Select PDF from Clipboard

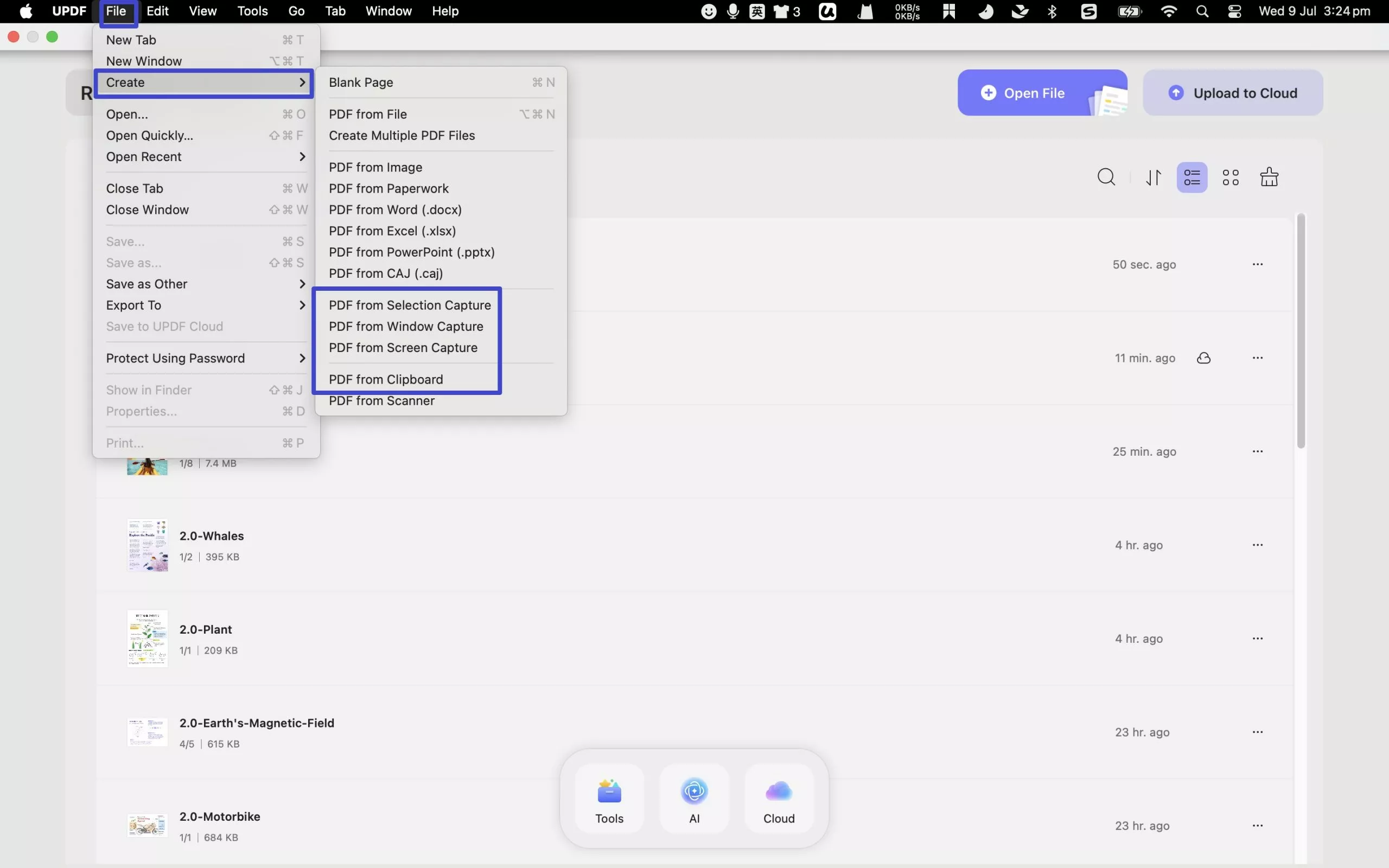[x=441, y=379]
